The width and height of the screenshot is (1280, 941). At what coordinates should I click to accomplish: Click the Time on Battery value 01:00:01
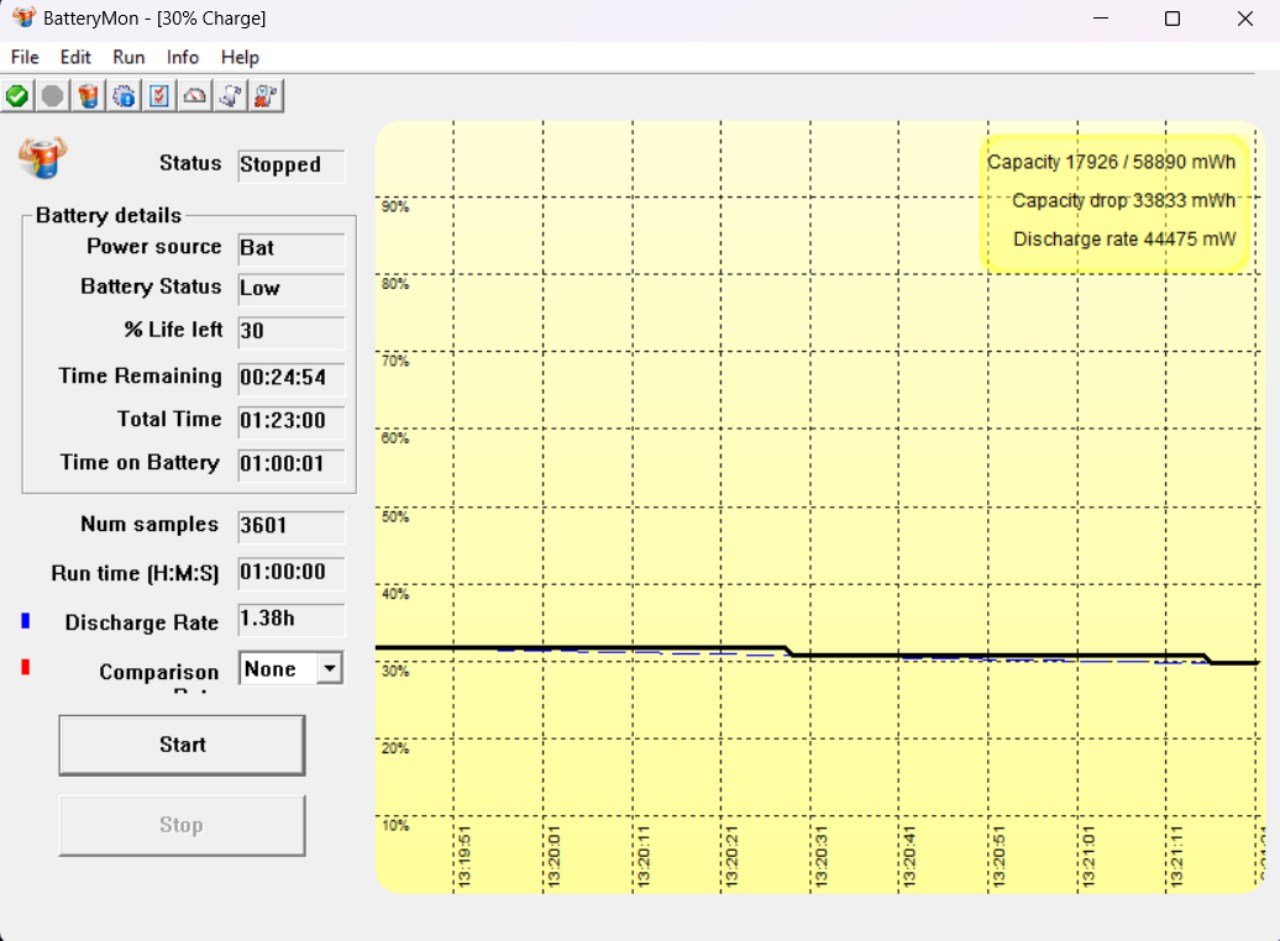click(291, 465)
